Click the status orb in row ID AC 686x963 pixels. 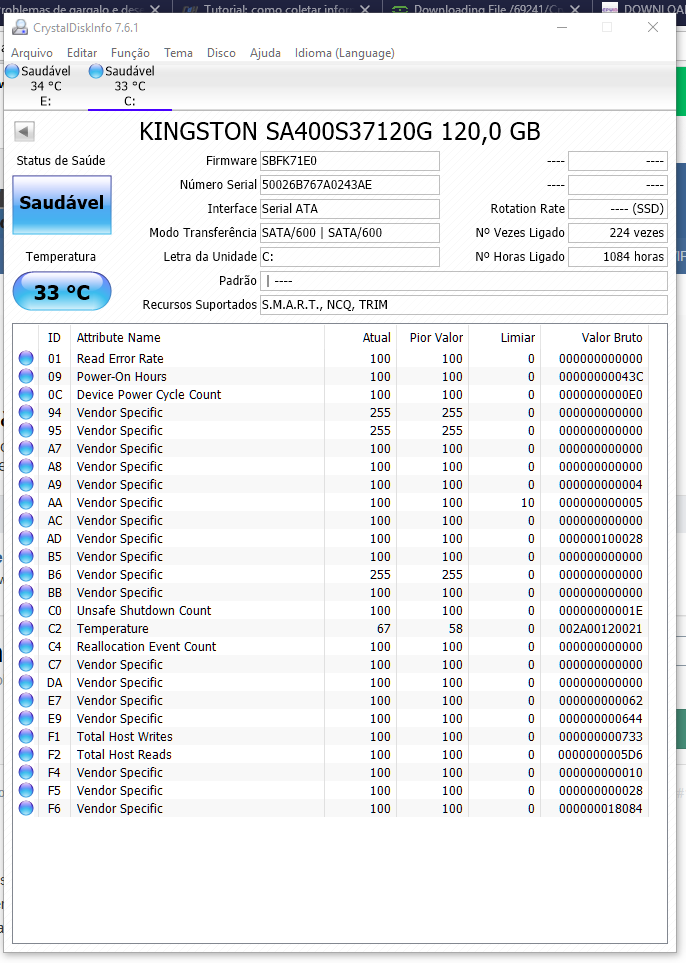pyautogui.click(x=26, y=520)
